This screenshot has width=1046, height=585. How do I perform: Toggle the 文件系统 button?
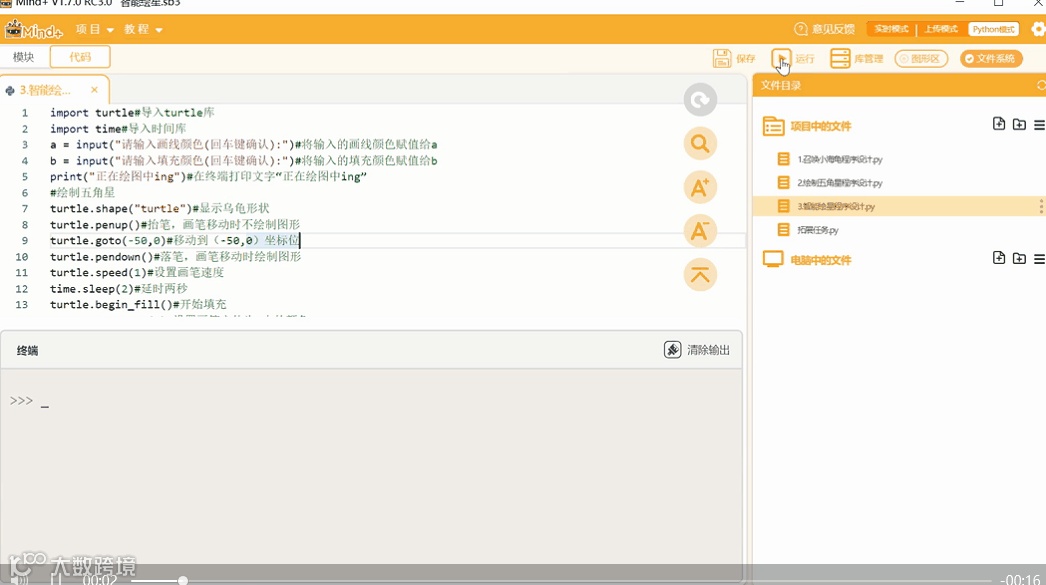tap(991, 59)
